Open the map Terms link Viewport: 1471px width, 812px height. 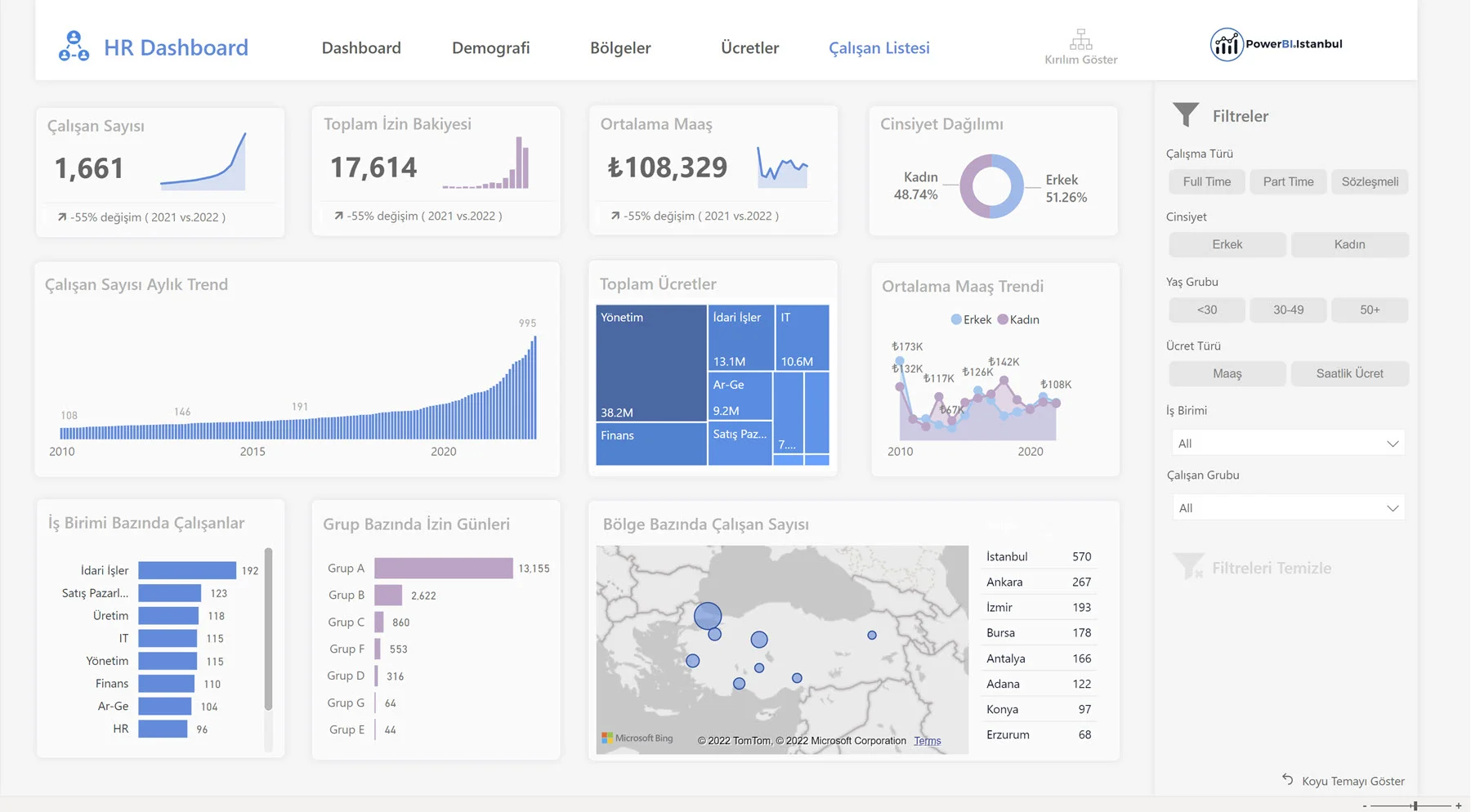(x=927, y=741)
